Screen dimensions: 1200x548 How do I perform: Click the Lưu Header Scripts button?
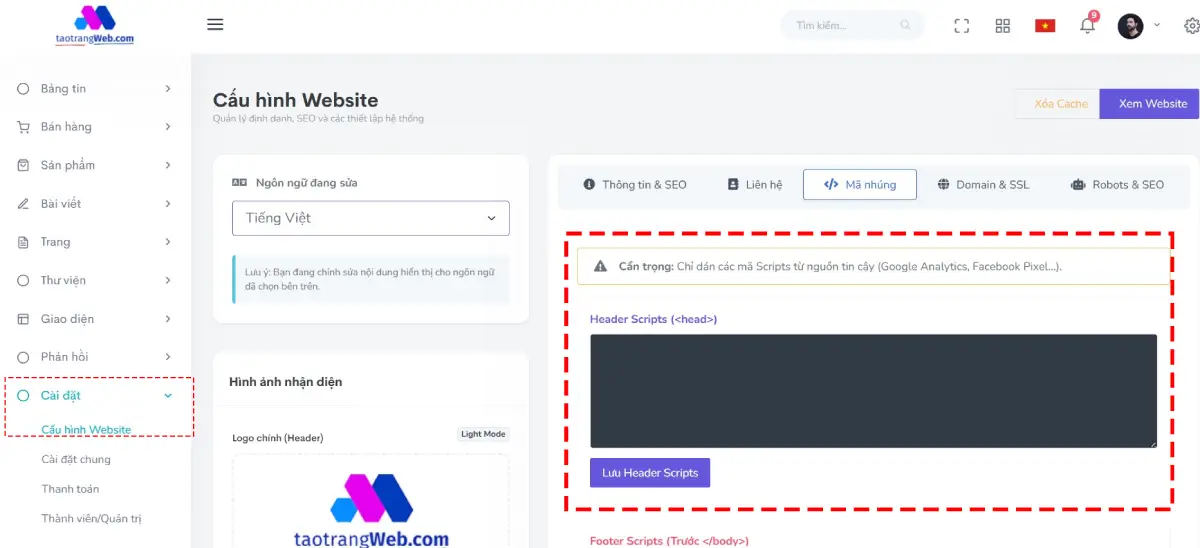pos(650,473)
